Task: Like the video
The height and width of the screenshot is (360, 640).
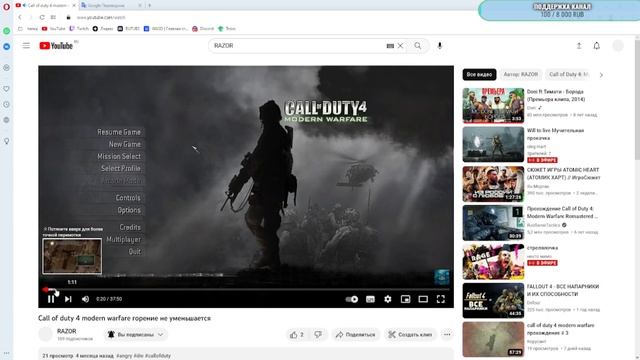Action: (x=297, y=335)
